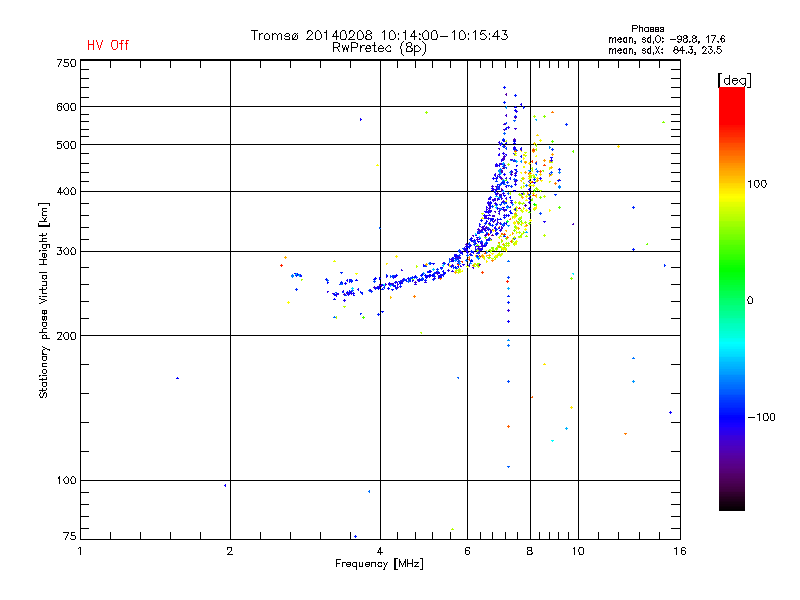Click the Frequency [MHz] axis label
800x600 pixels.
coord(379,565)
